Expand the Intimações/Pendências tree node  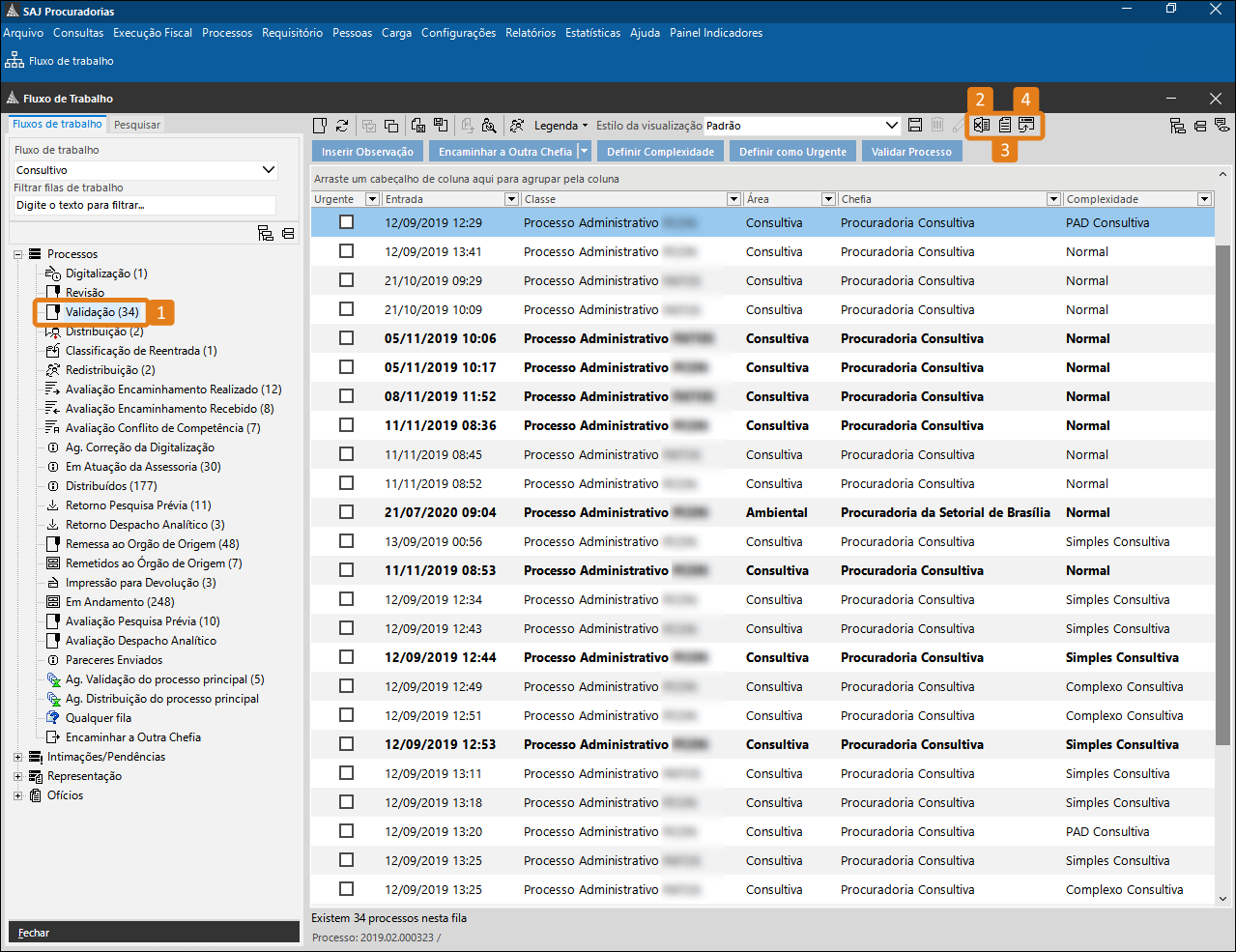17,757
